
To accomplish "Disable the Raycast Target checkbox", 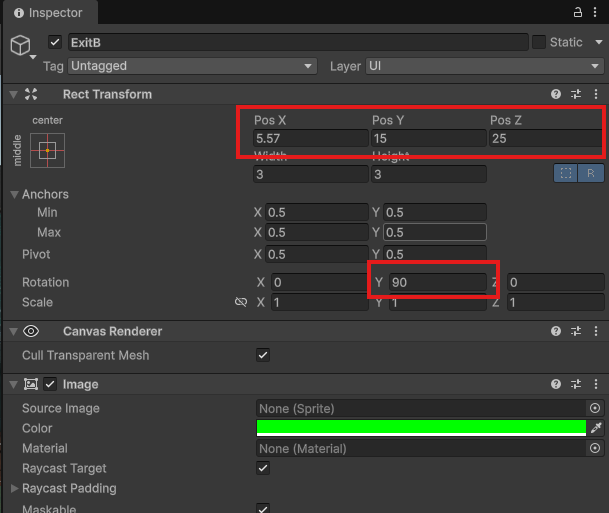I will pyautogui.click(x=263, y=468).
